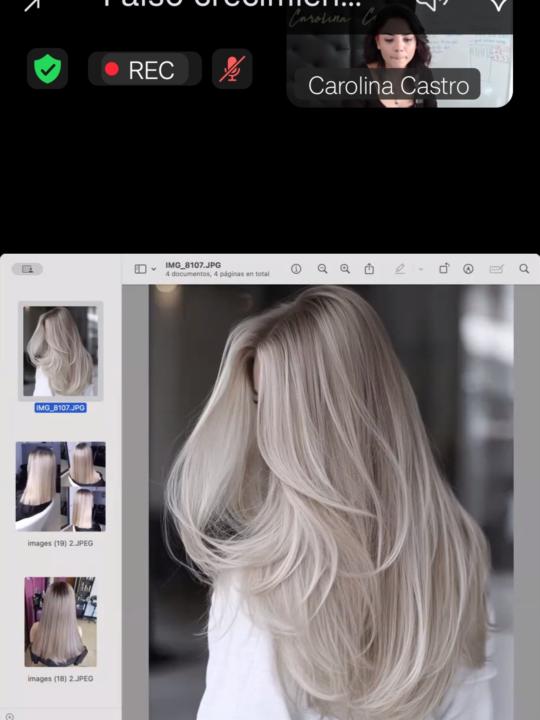540x720 pixels.
Task: Open the Inspector info icon
Action: click(x=296, y=269)
